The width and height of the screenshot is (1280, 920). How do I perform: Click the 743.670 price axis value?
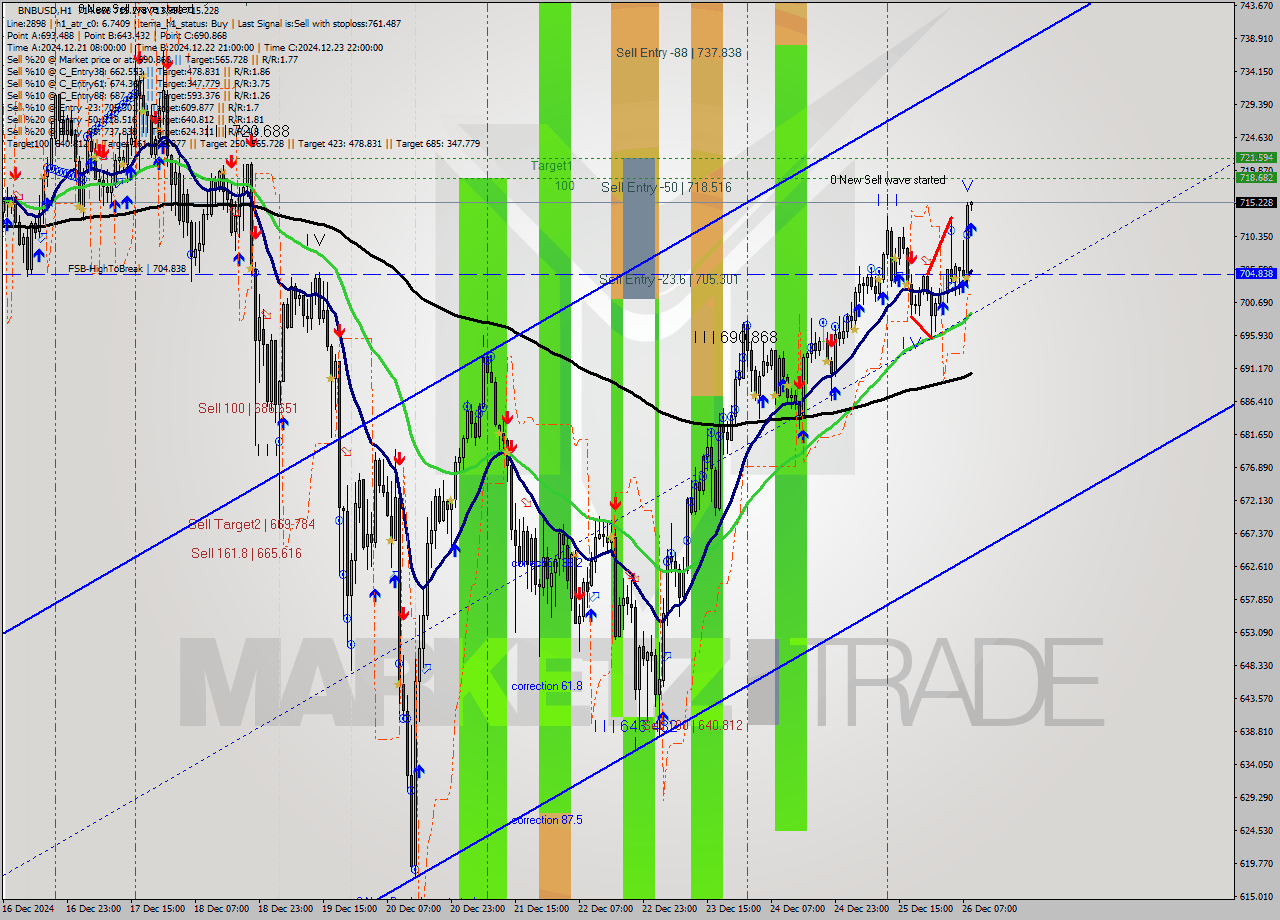[1256, 6]
